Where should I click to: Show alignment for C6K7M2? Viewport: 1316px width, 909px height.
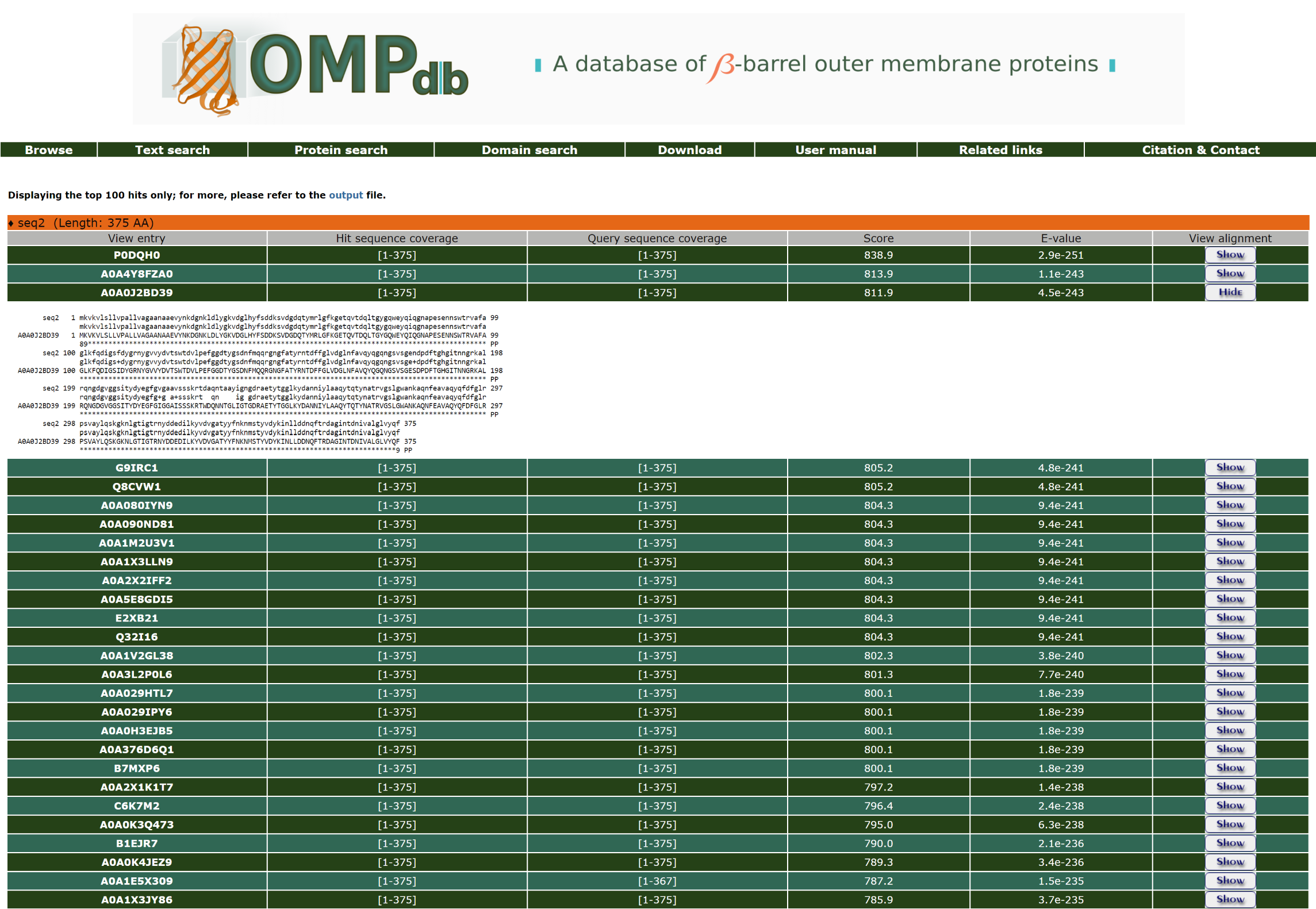click(1230, 806)
